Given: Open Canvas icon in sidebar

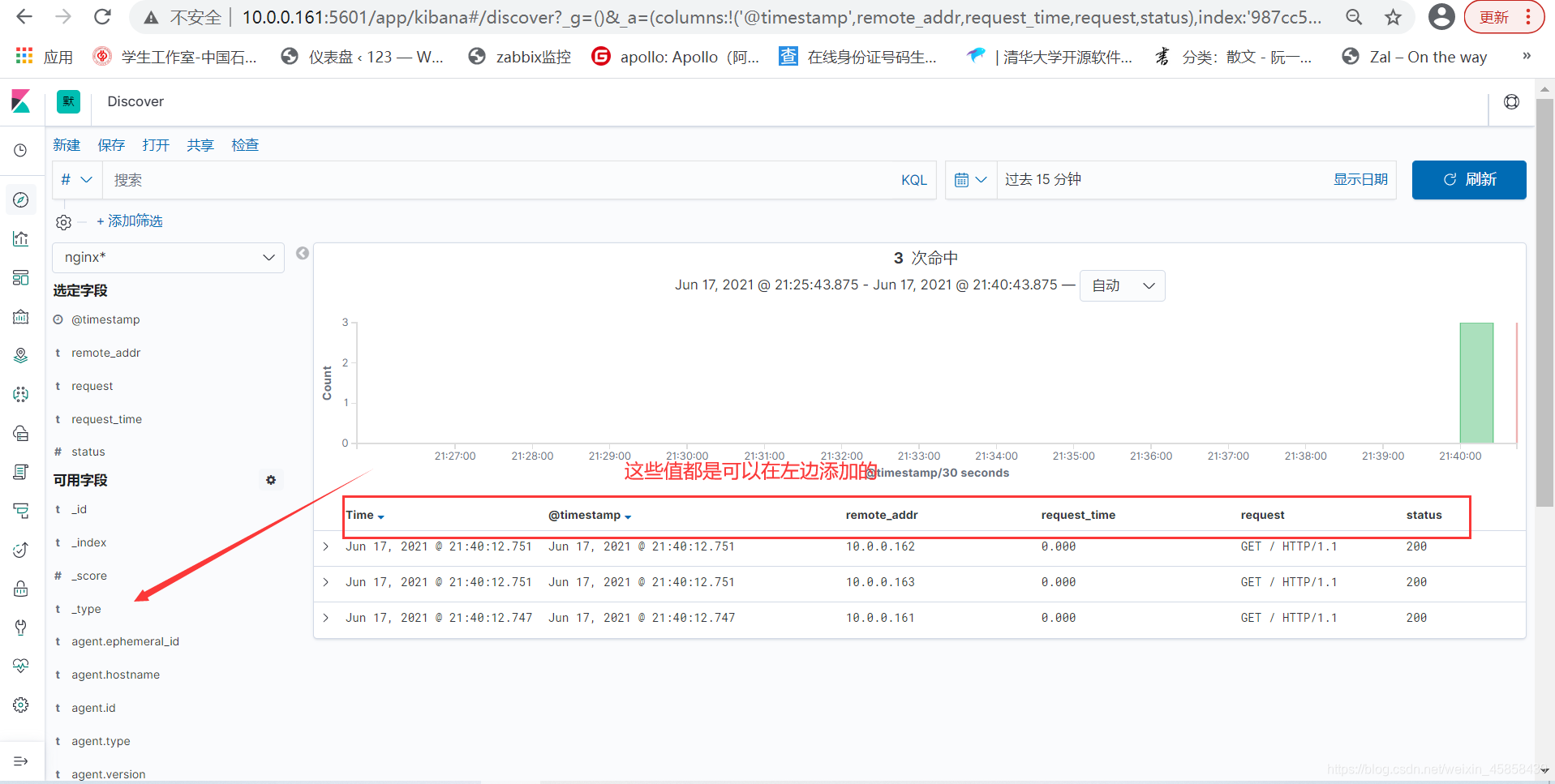Looking at the screenshot, I should 21,316.
